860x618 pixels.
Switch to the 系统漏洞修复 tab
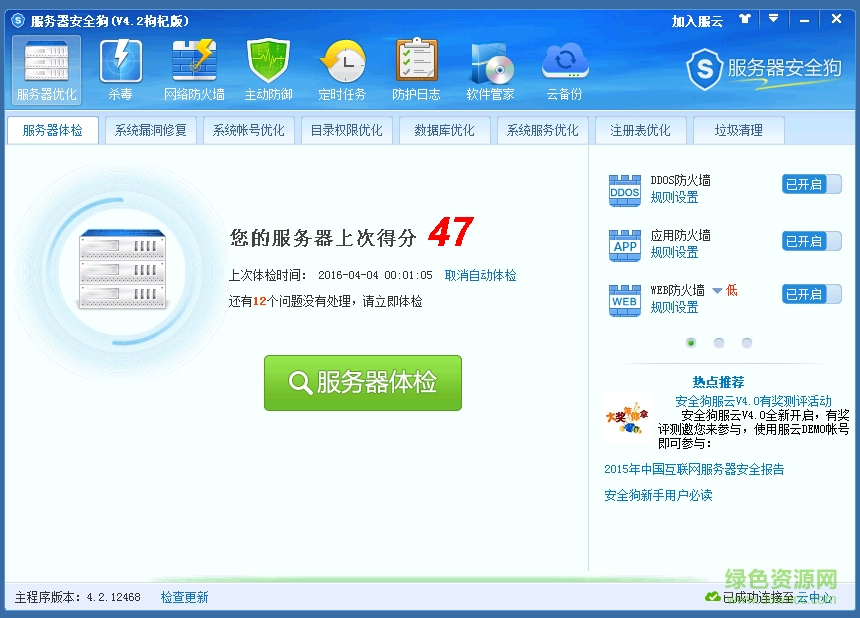[x=150, y=130]
